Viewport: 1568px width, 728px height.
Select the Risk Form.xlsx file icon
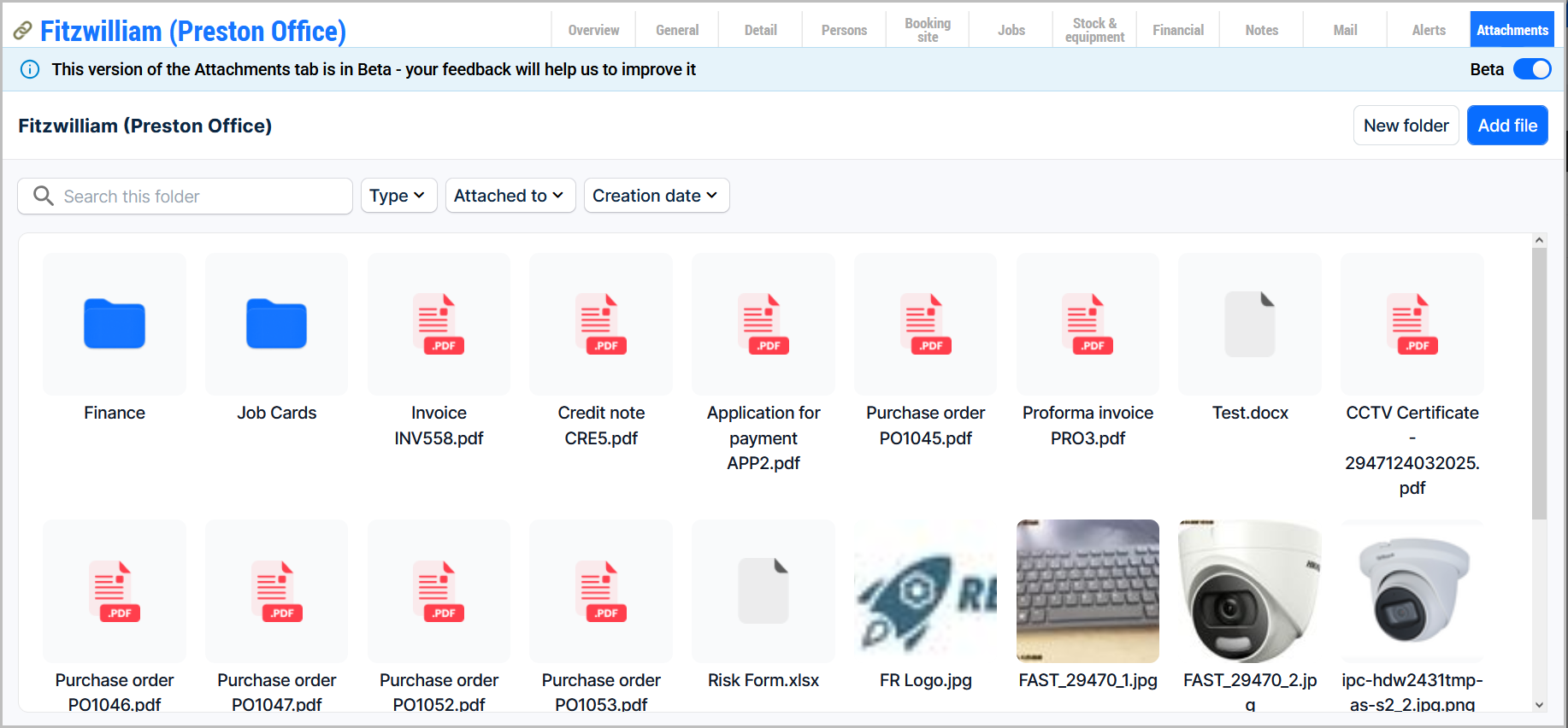pos(763,590)
